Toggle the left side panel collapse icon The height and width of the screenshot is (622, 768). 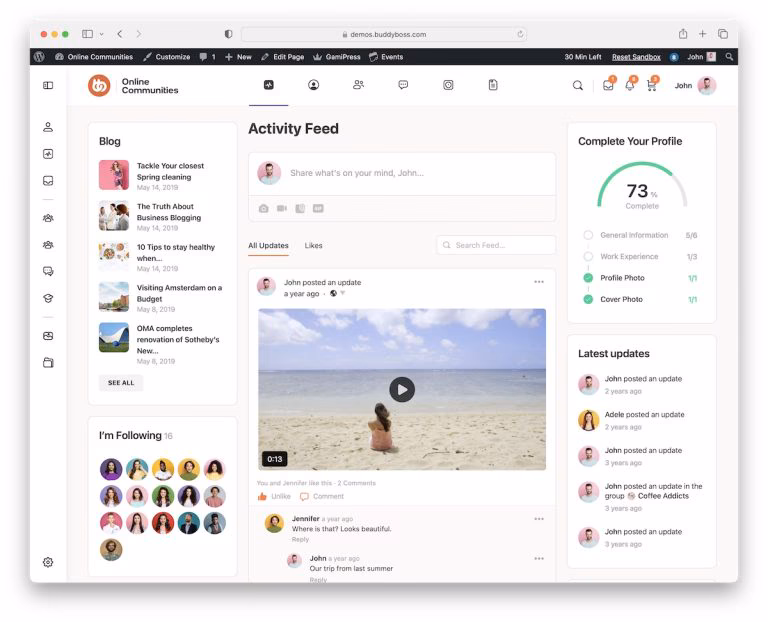(48, 86)
